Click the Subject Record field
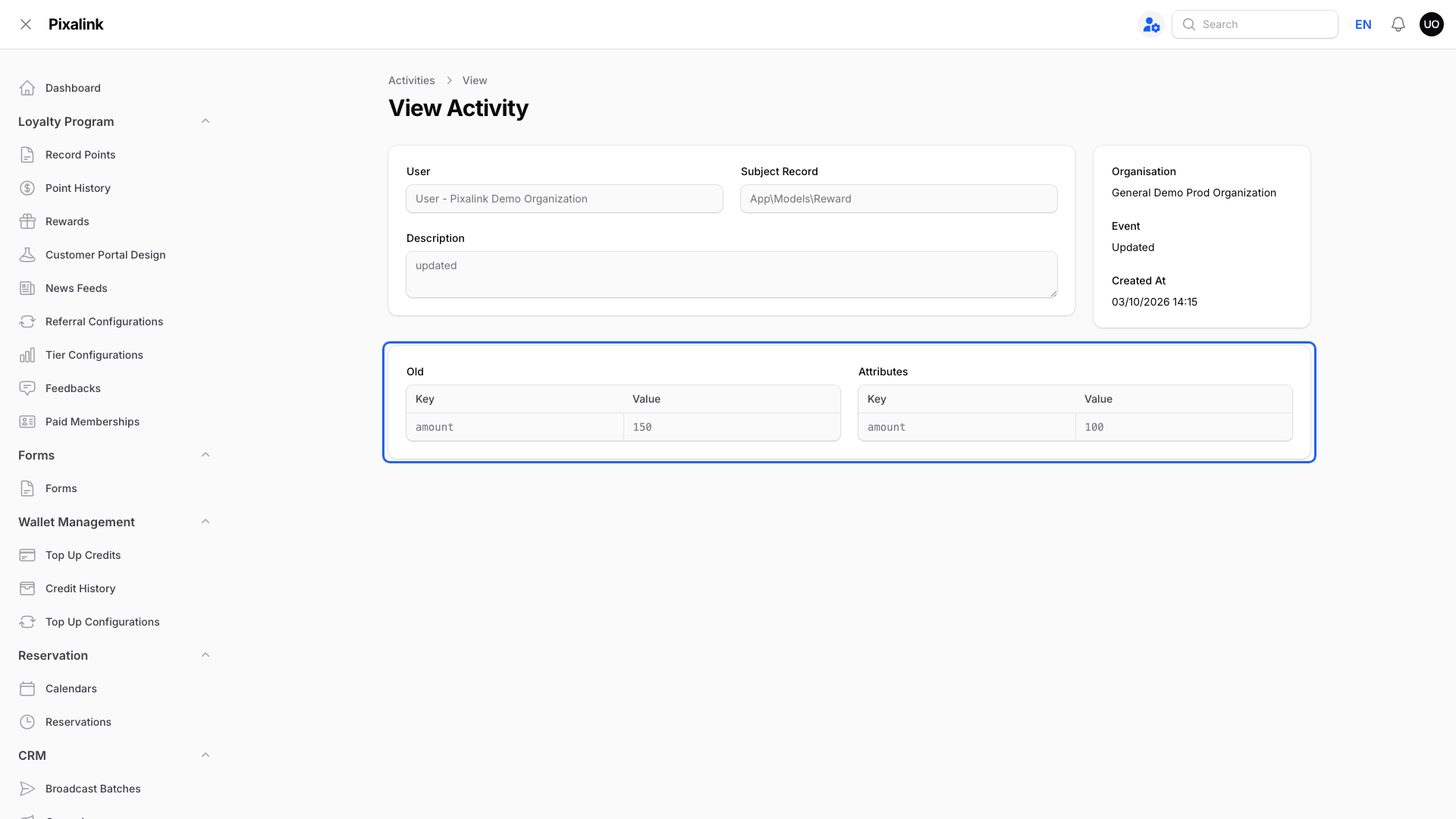Image resolution: width=1456 pixels, height=819 pixels. coord(899,199)
